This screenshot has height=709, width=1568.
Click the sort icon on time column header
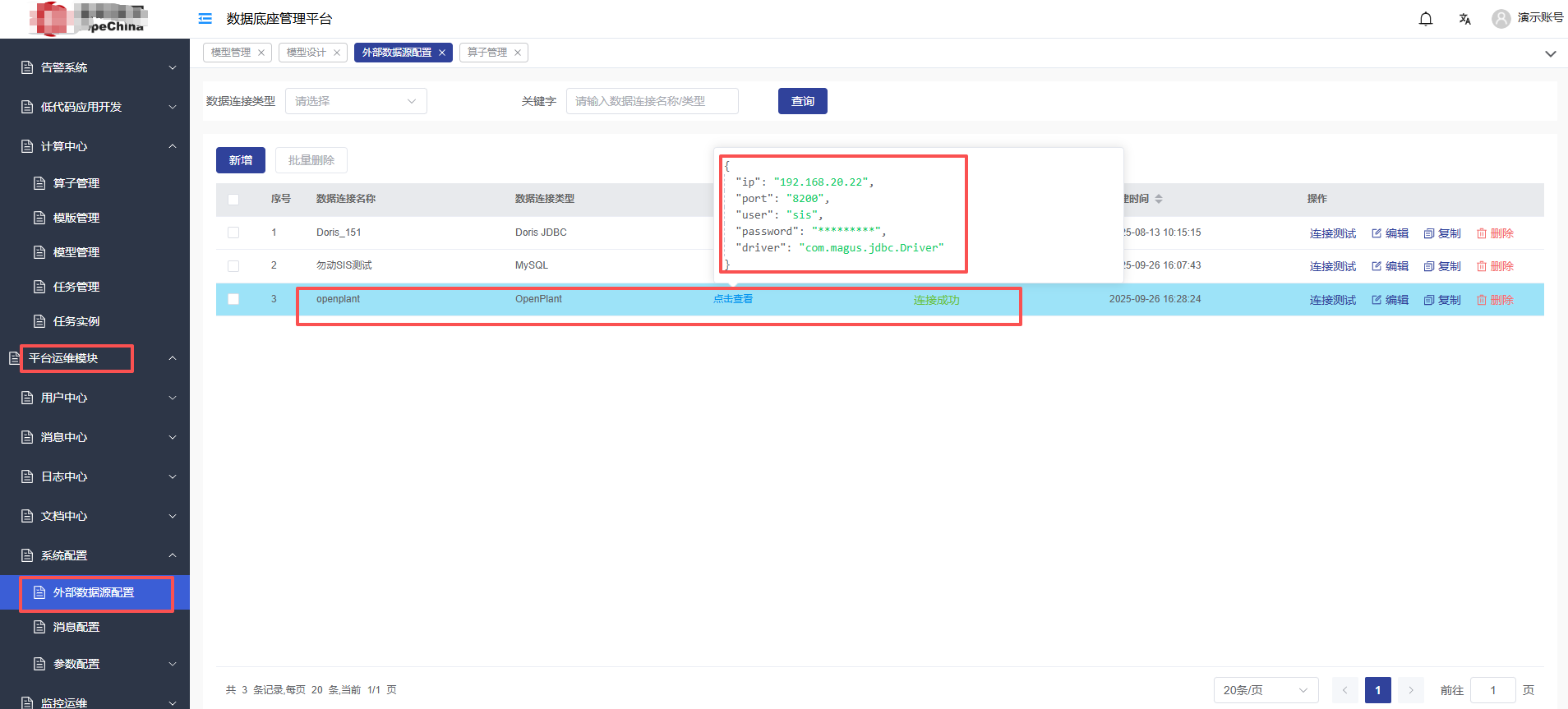[1159, 199]
